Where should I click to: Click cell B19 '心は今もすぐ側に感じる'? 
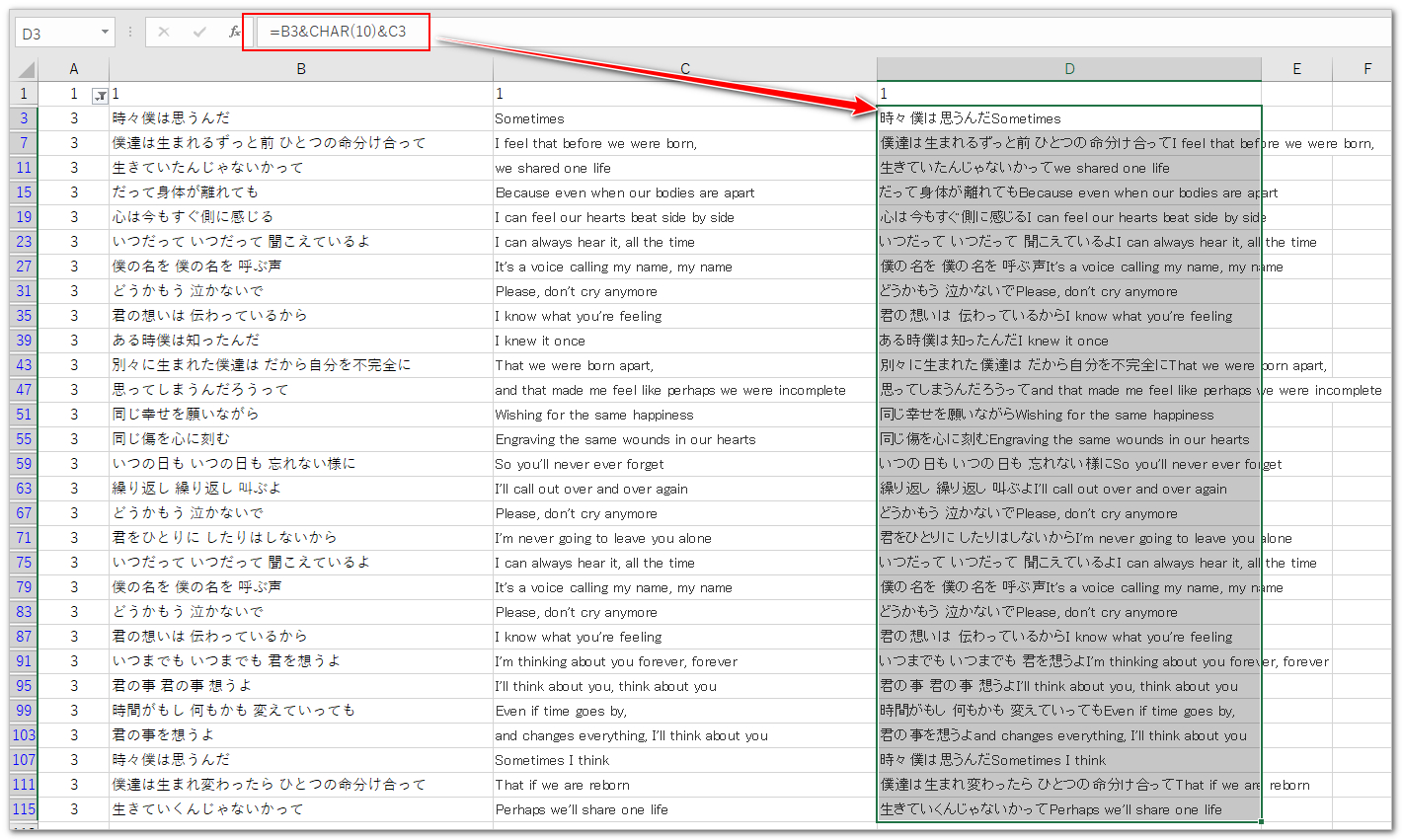click(301, 217)
